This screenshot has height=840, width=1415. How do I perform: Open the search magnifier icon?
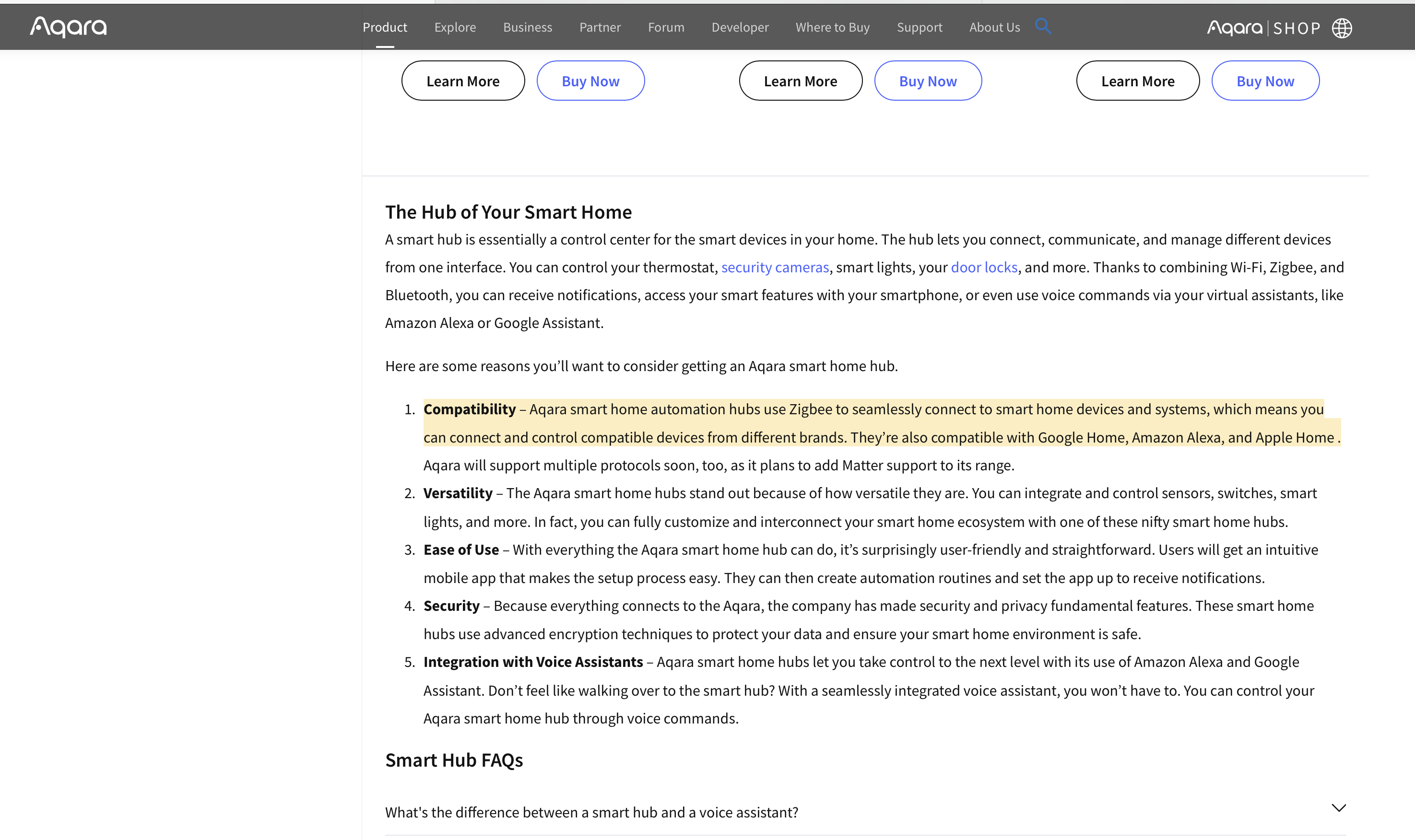coord(1042,26)
